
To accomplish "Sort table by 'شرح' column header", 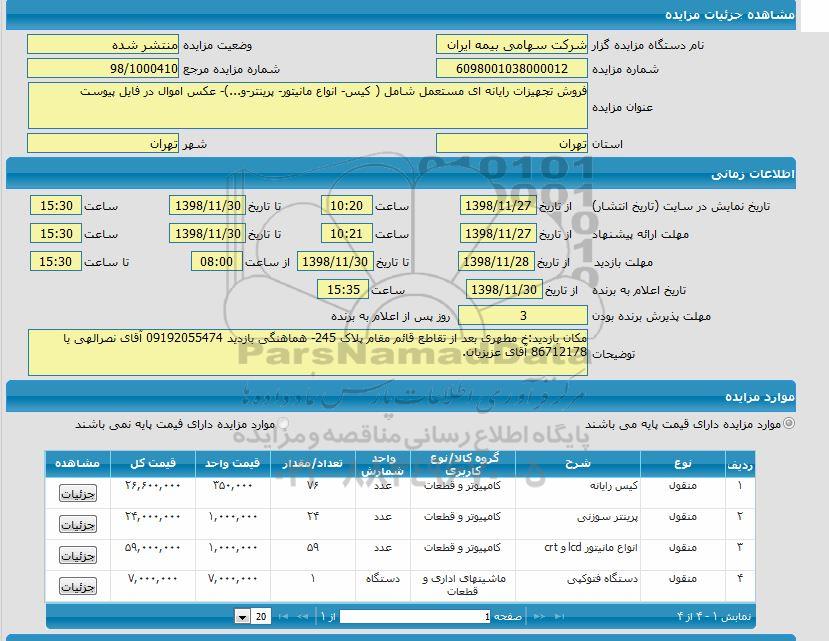I will (x=578, y=464).
